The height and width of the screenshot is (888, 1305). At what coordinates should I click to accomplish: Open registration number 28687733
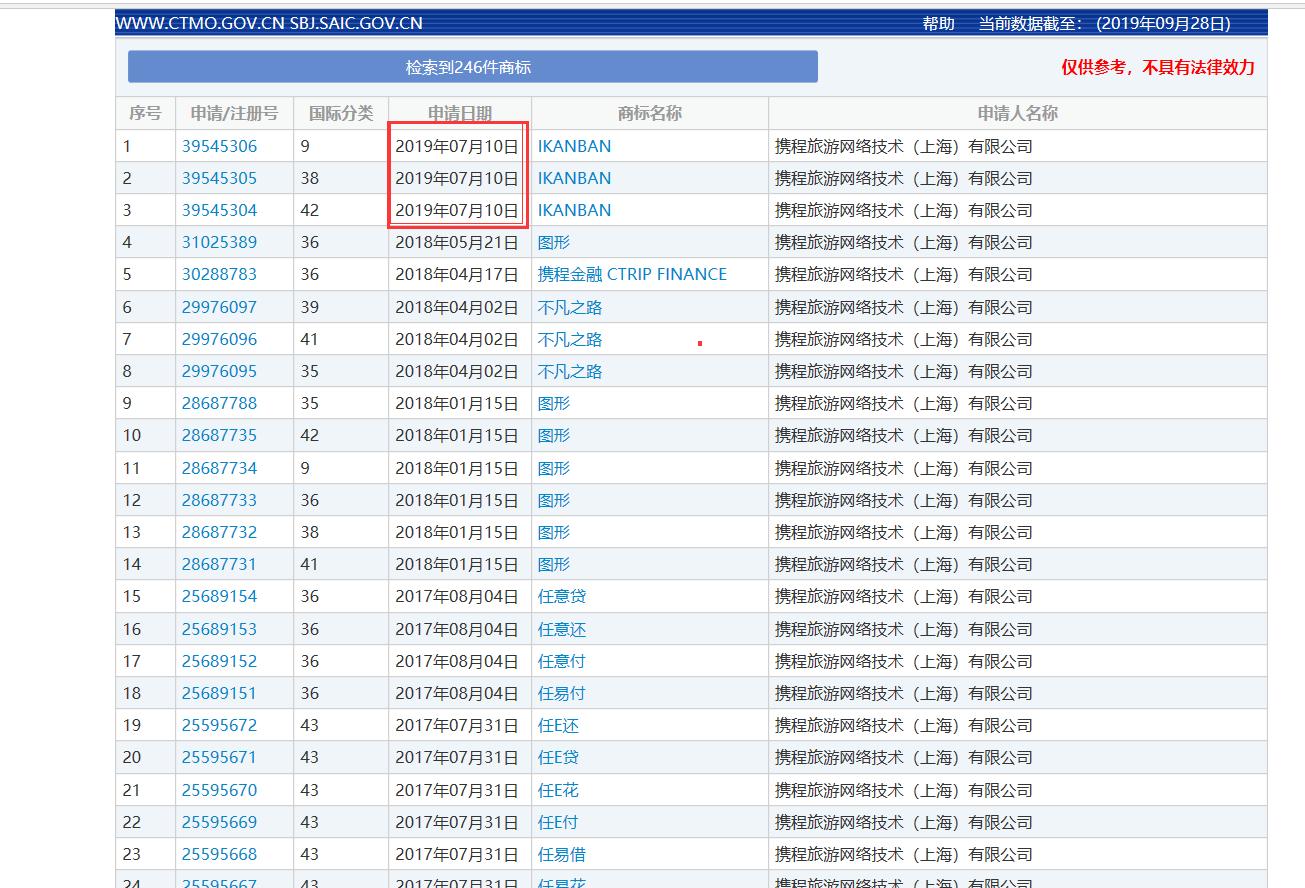click(x=219, y=500)
